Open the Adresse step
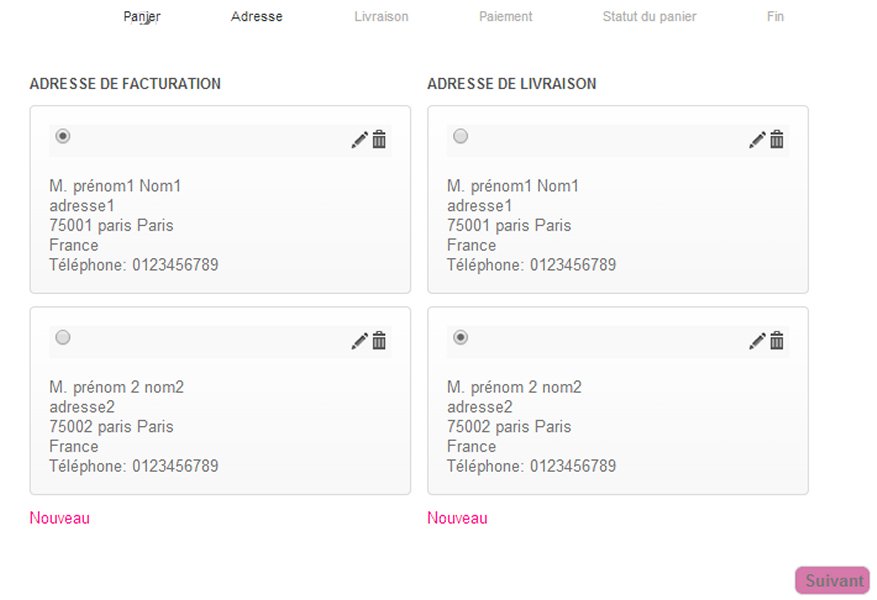The width and height of the screenshot is (877, 600). (257, 17)
